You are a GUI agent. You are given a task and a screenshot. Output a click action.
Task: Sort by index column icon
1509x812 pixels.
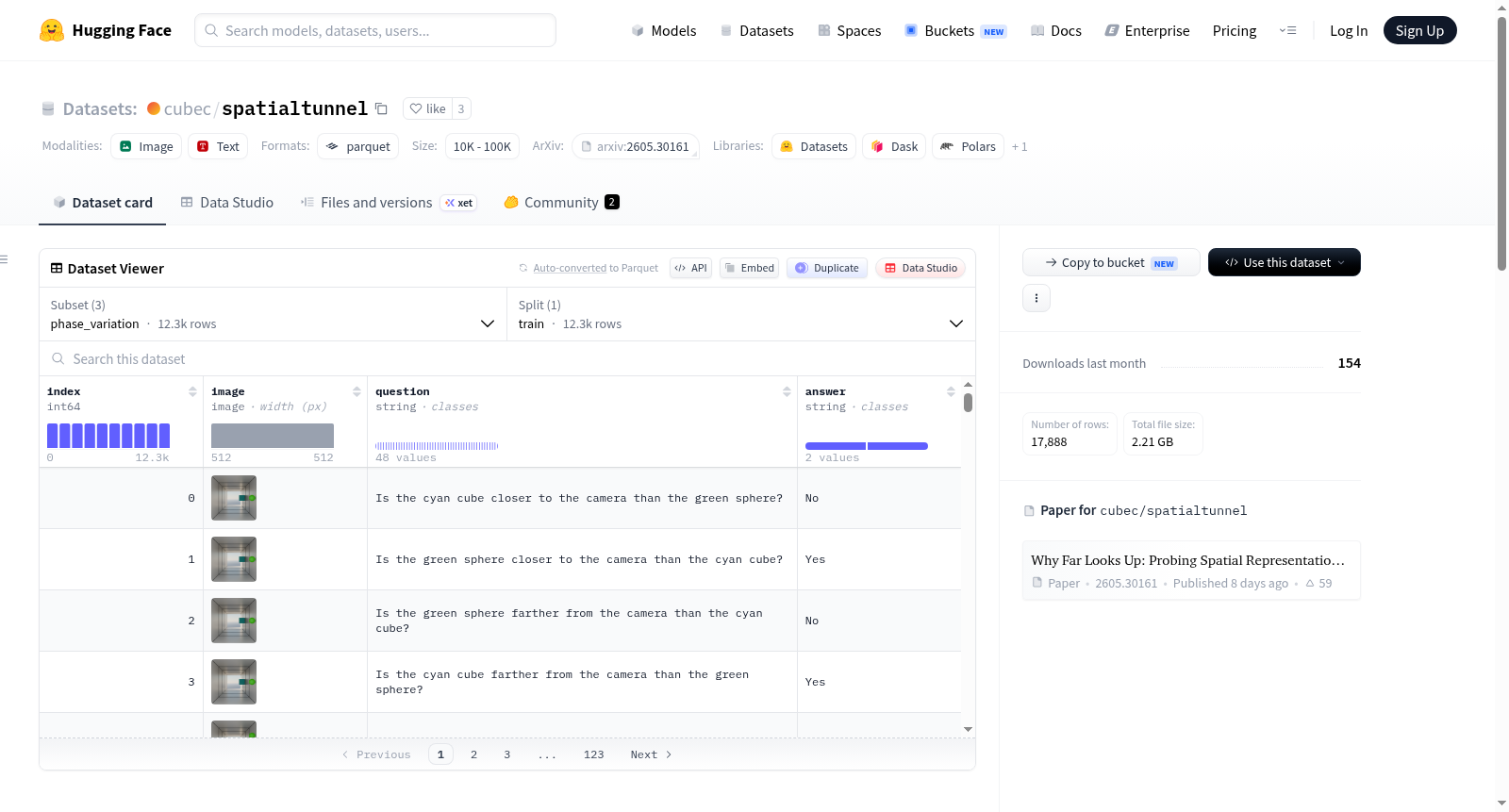(x=192, y=391)
